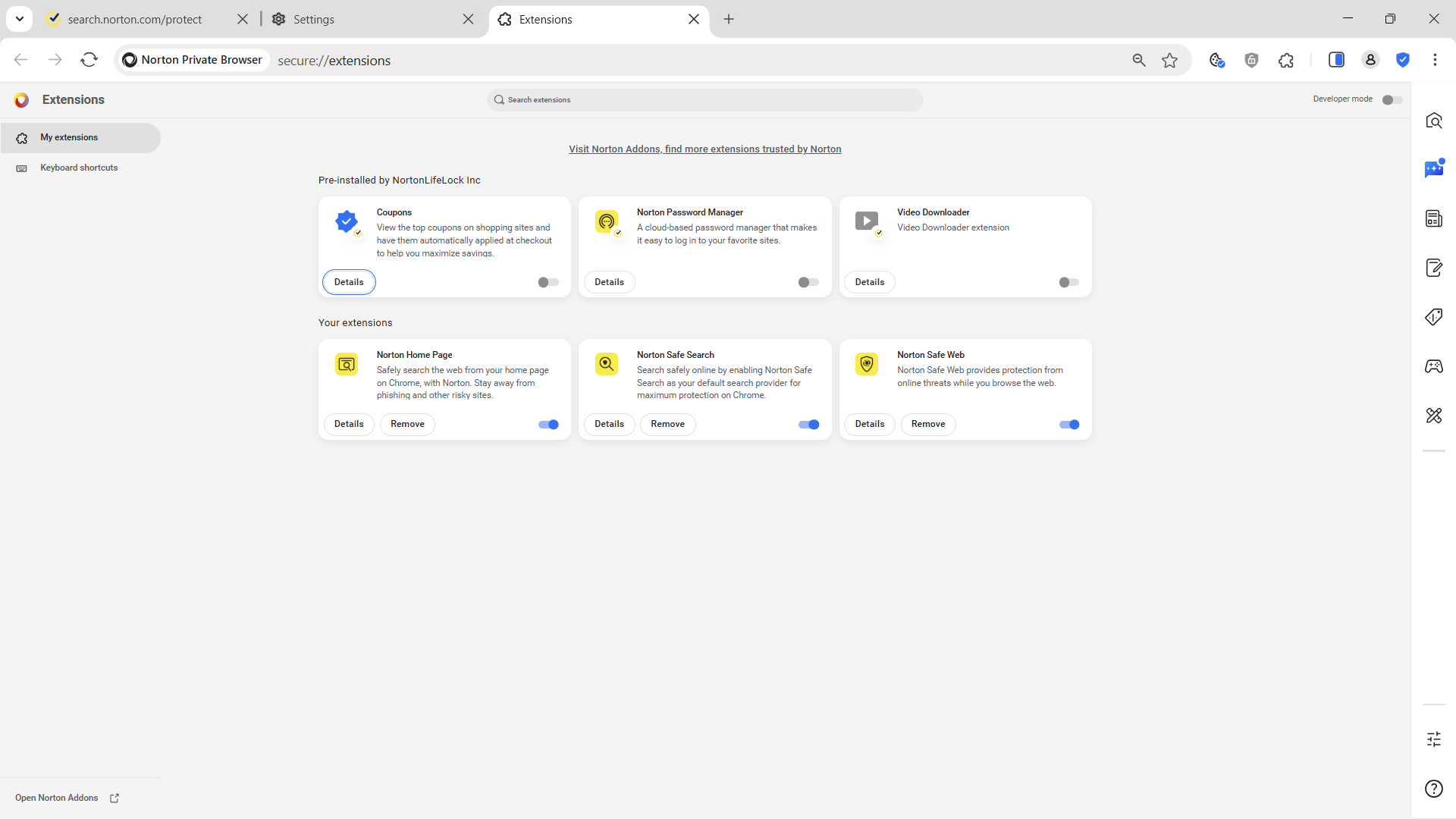Remove the Norton Safe Web extension
Screen dimensions: 1456x819
click(928, 425)
